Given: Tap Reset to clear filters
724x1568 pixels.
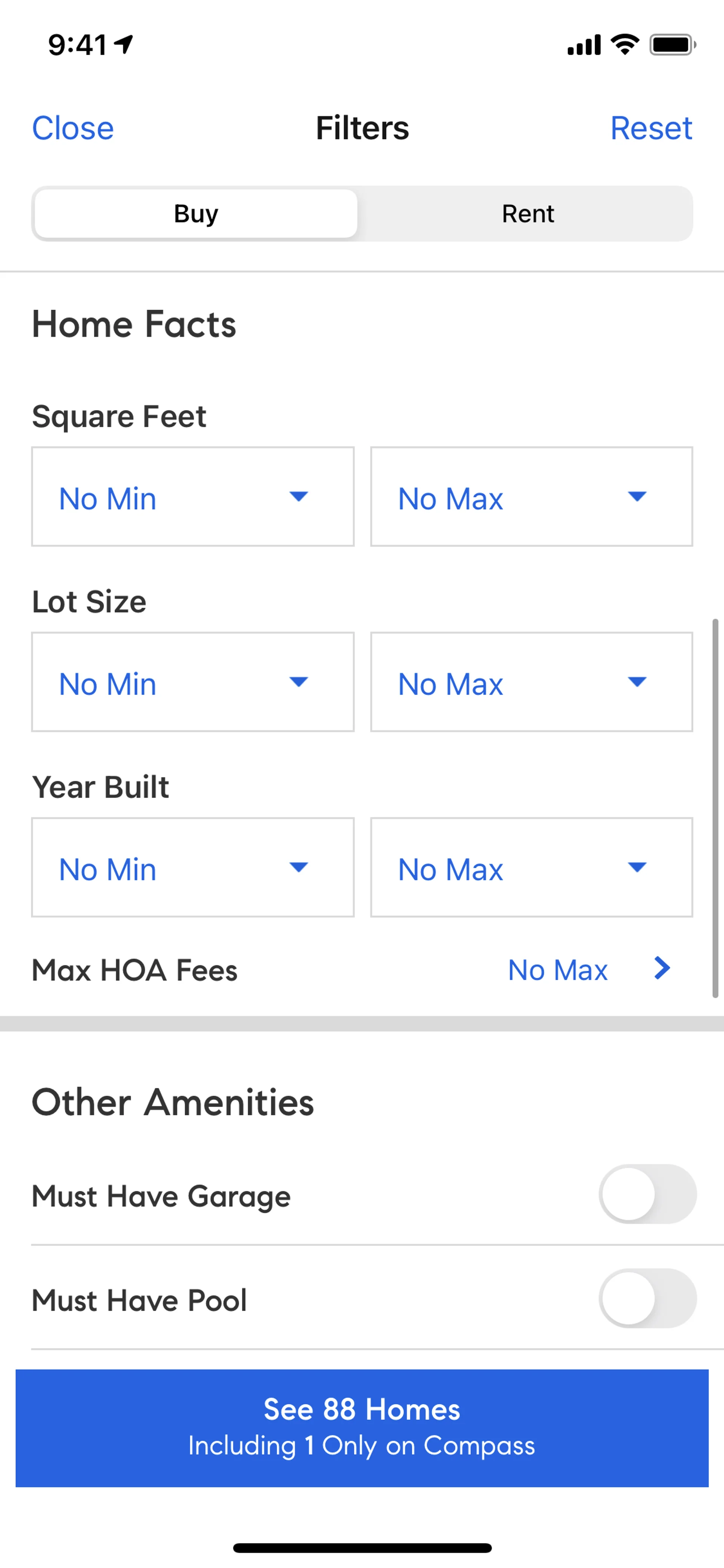Looking at the screenshot, I should pyautogui.click(x=650, y=128).
